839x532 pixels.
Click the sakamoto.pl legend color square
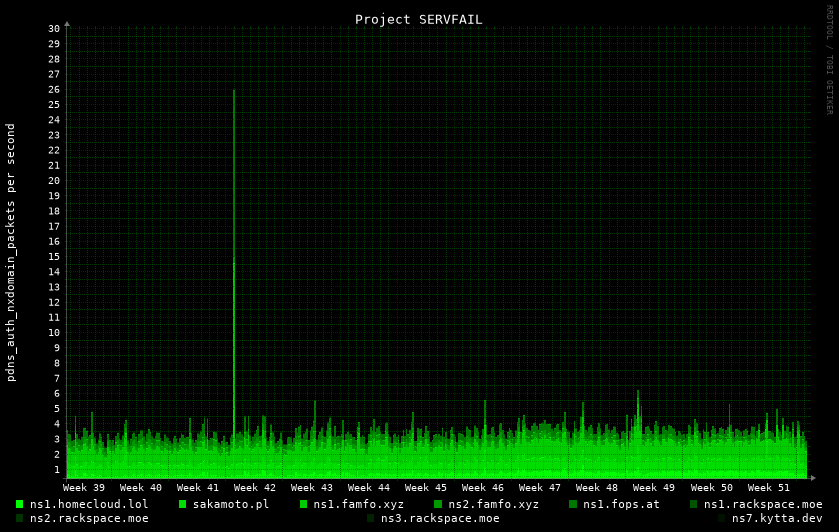tap(183, 504)
